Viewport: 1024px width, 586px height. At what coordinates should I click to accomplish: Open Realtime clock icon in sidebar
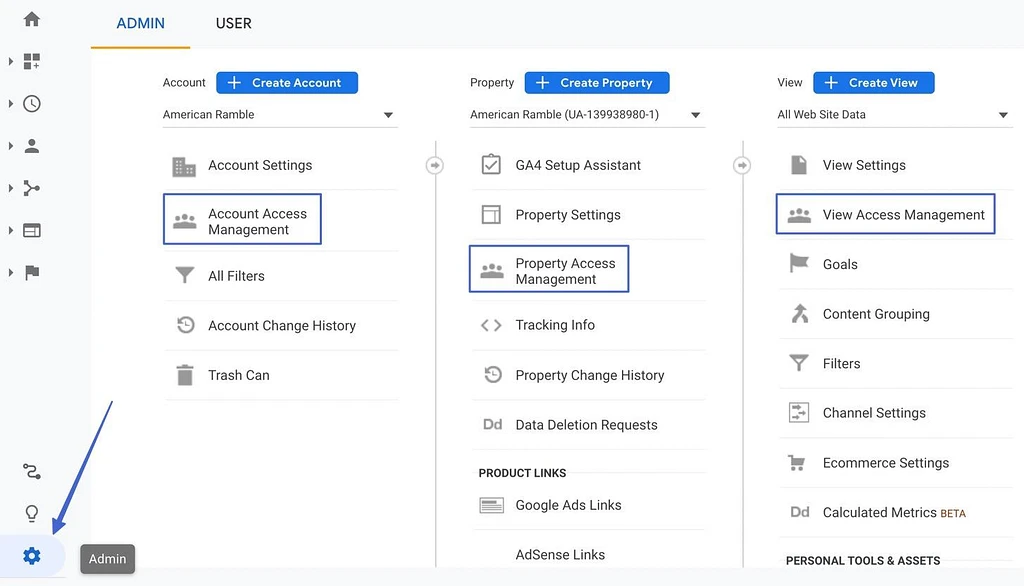tap(31, 103)
